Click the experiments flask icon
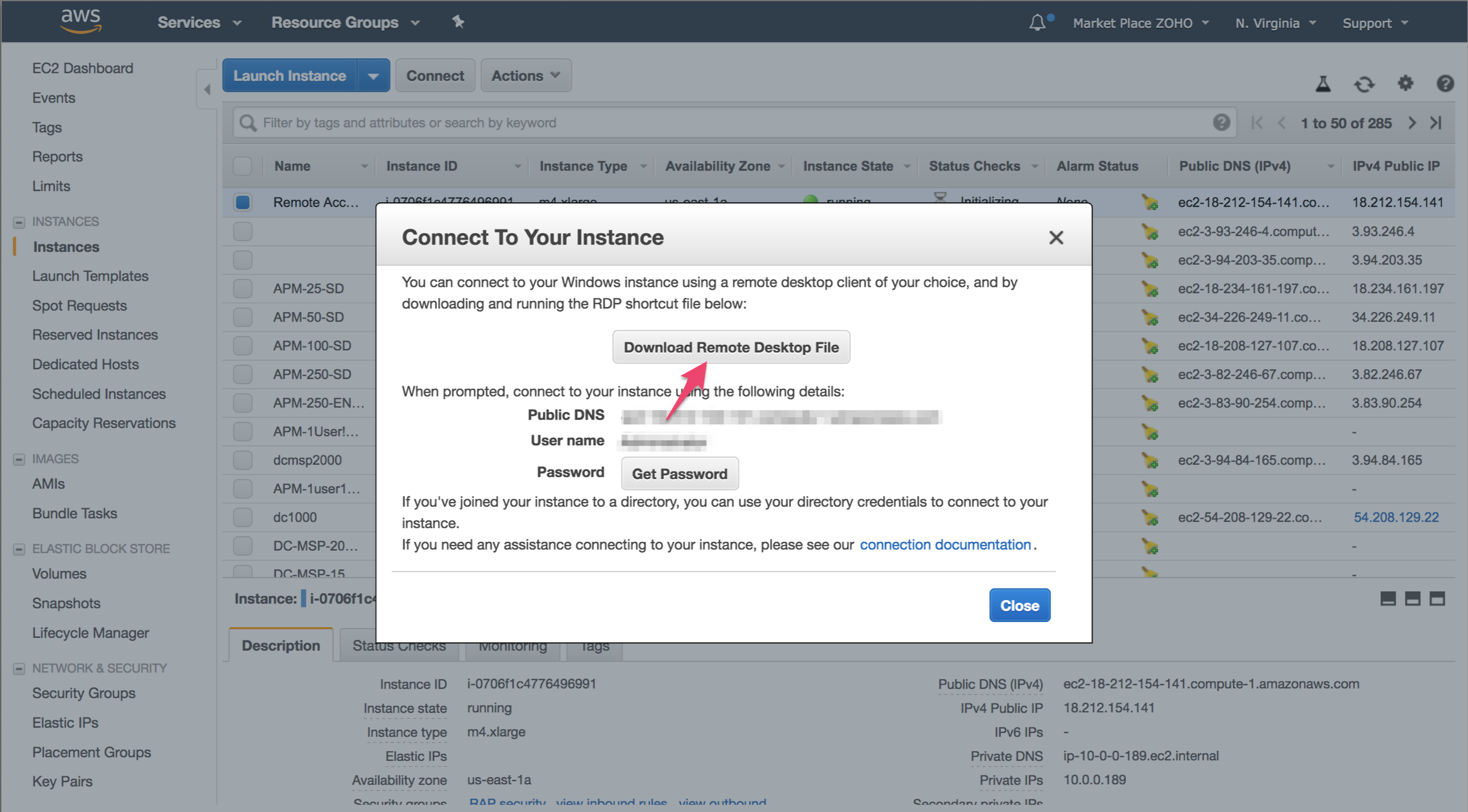Viewport: 1468px width, 812px height. (x=1323, y=84)
